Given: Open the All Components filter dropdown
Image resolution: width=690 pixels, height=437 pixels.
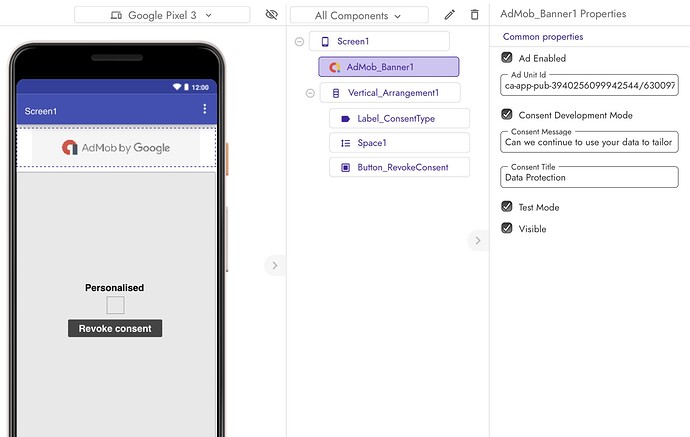Looking at the screenshot, I should coord(357,16).
